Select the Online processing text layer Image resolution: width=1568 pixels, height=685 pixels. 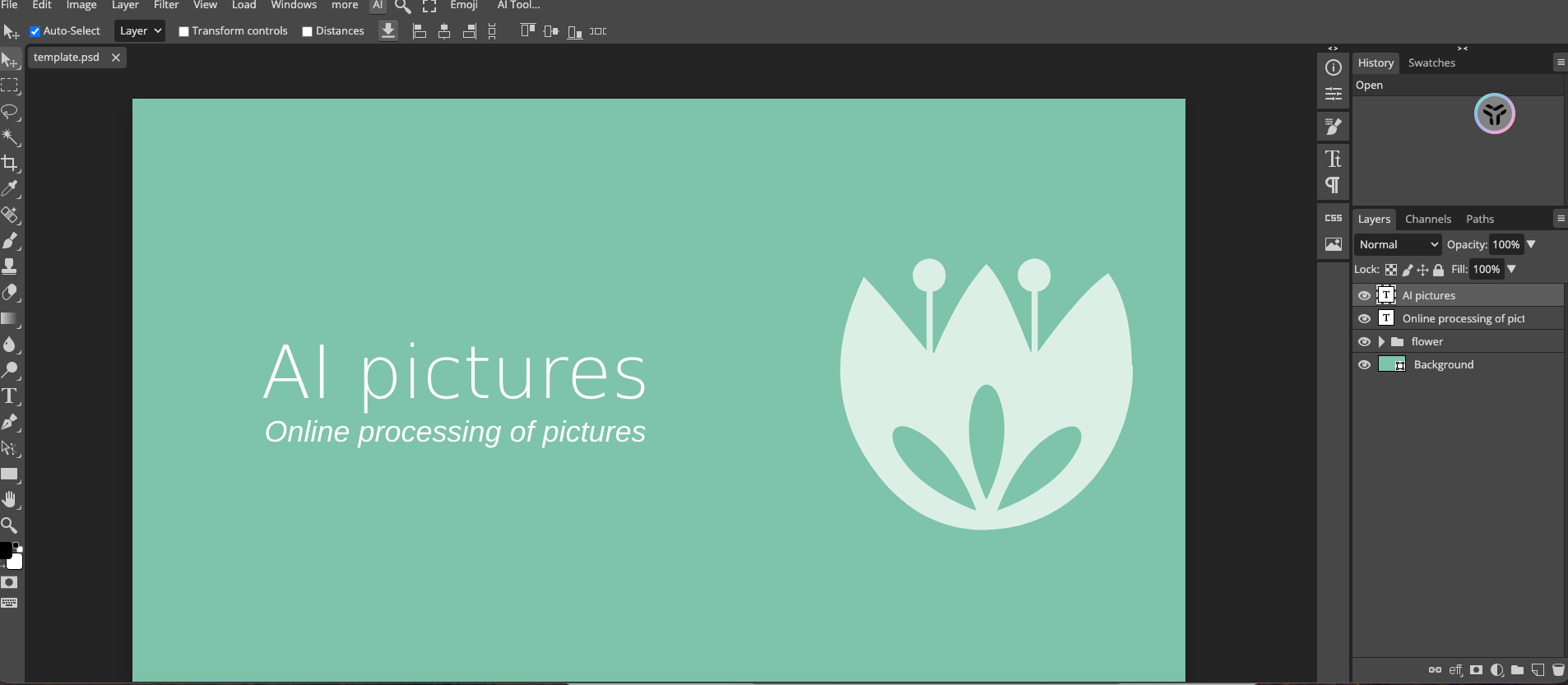1463,318
